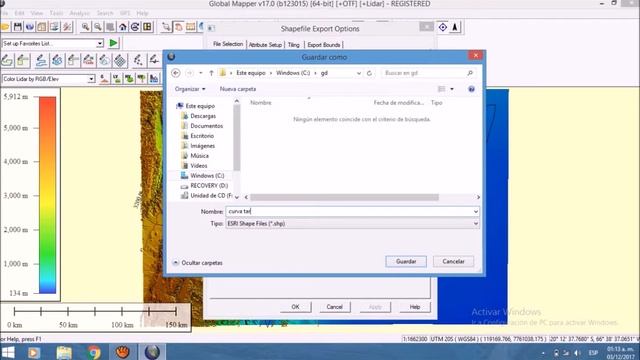Click the Buscar en gd search box

coord(429,73)
